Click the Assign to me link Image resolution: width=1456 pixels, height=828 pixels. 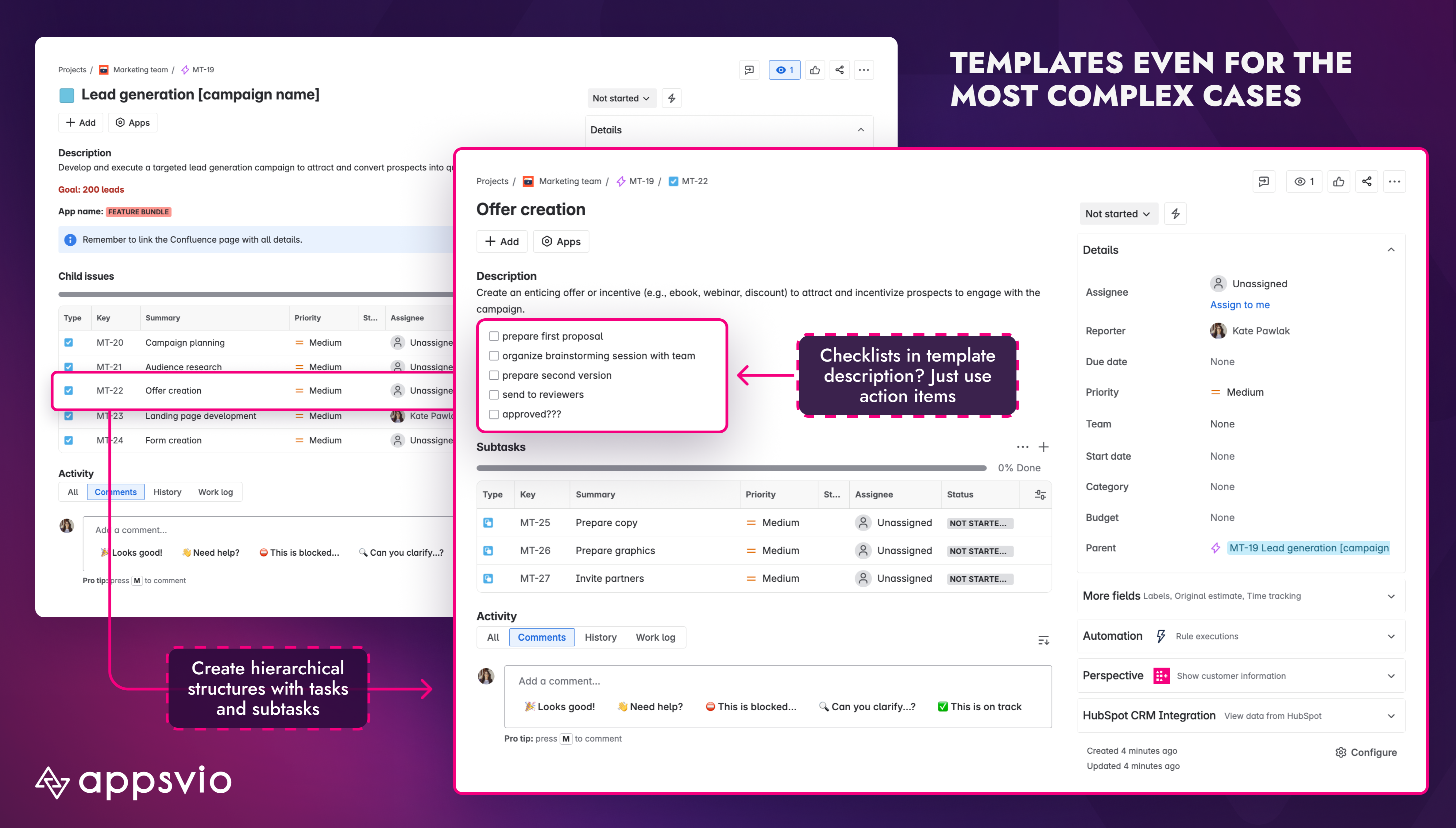click(x=1239, y=305)
